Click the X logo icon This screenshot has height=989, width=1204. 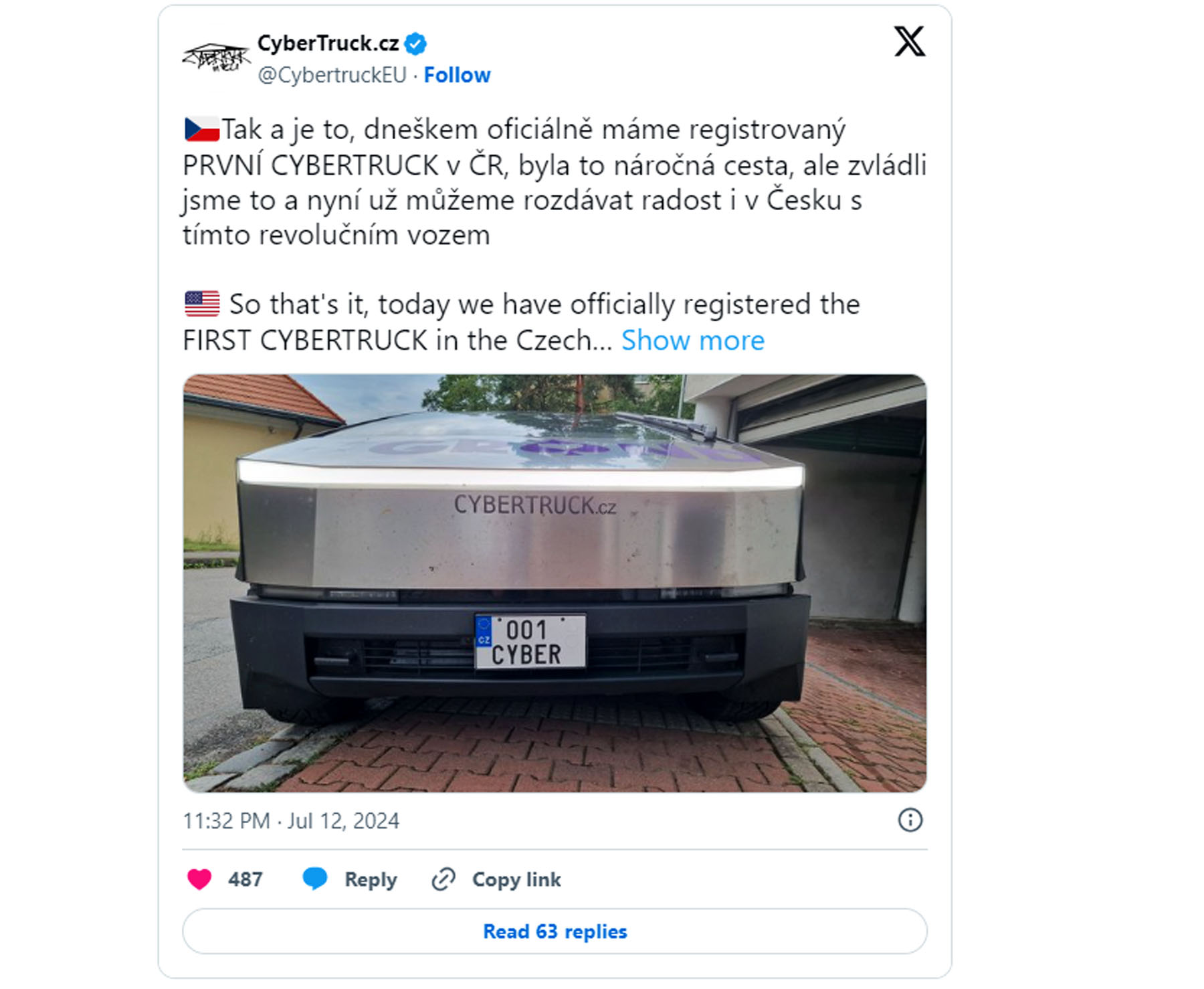910,41
